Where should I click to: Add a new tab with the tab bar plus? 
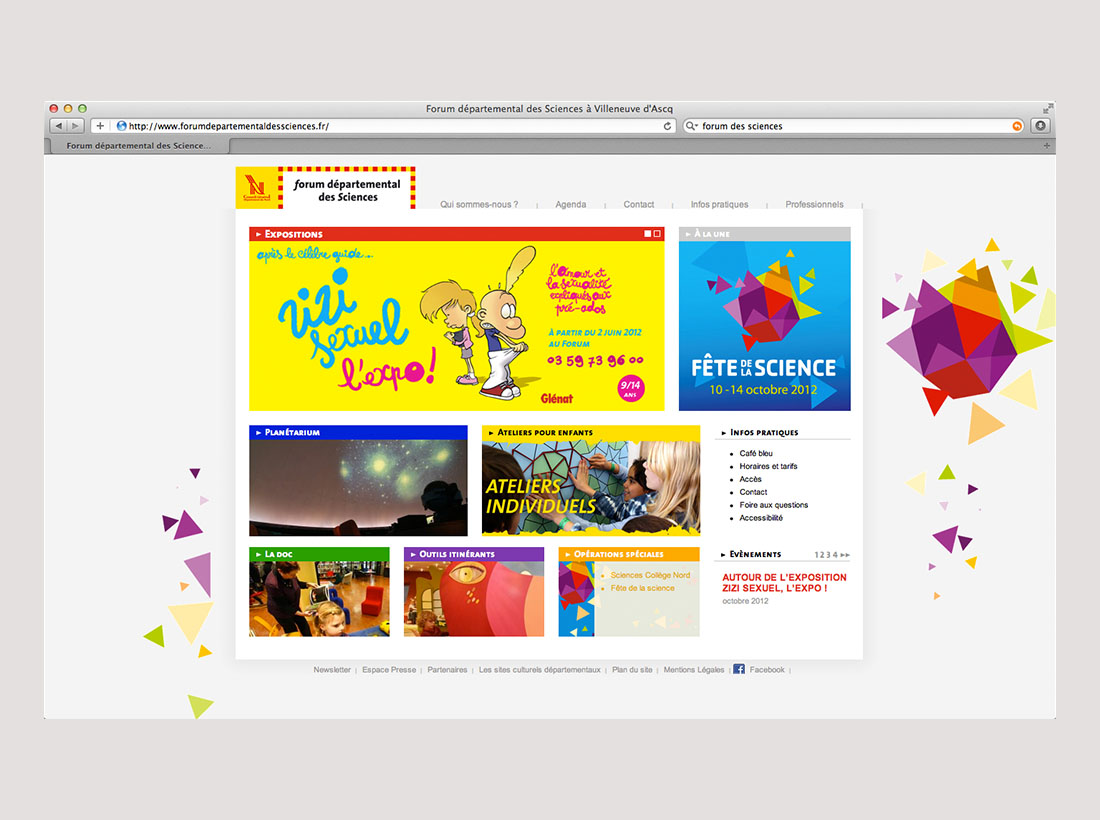click(x=1047, y=146)
